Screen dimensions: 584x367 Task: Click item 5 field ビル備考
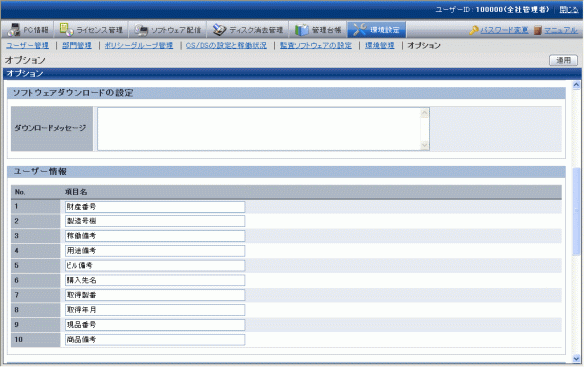coord(155,266)
